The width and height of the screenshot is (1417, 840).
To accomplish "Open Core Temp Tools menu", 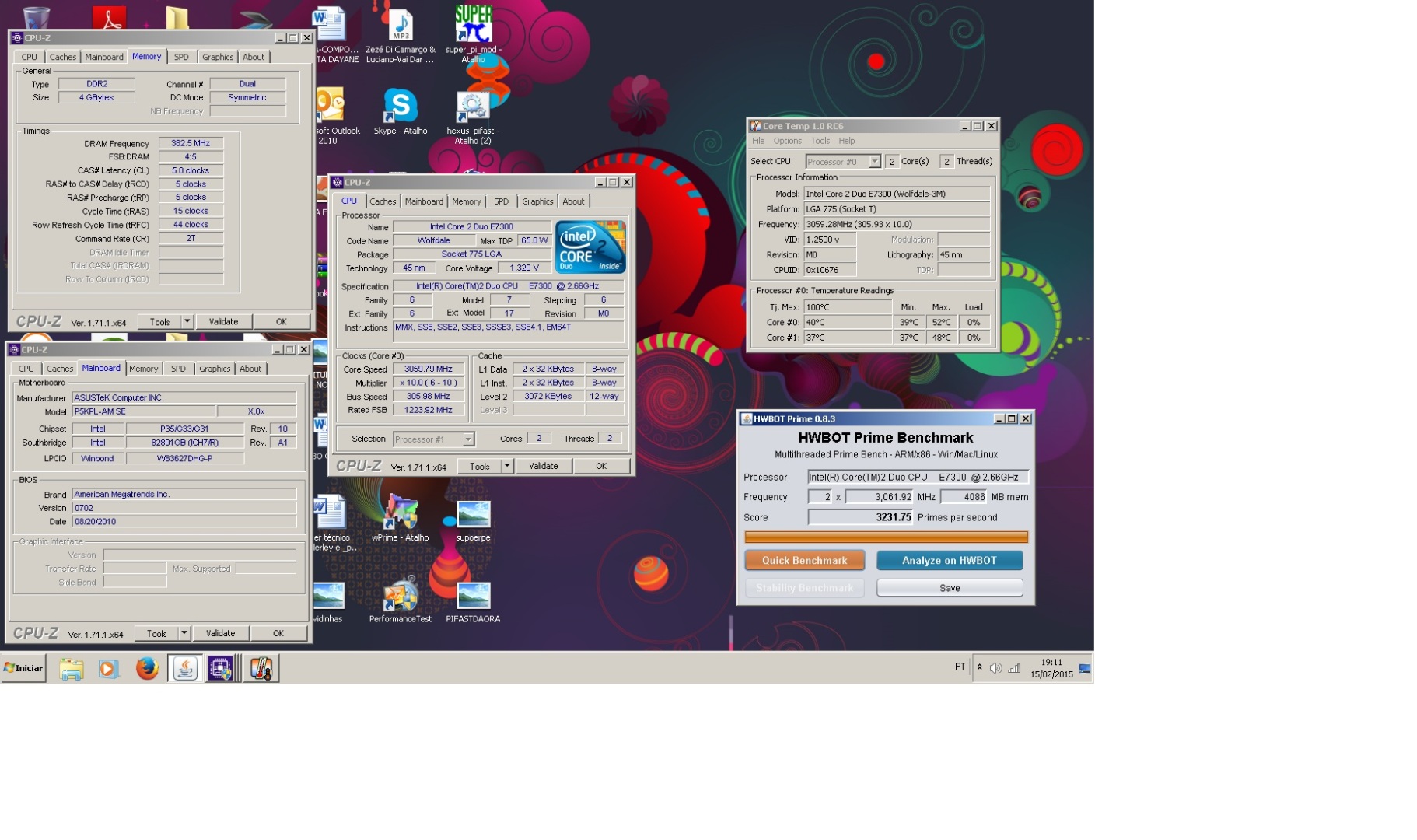I will [x=820, y=141].
